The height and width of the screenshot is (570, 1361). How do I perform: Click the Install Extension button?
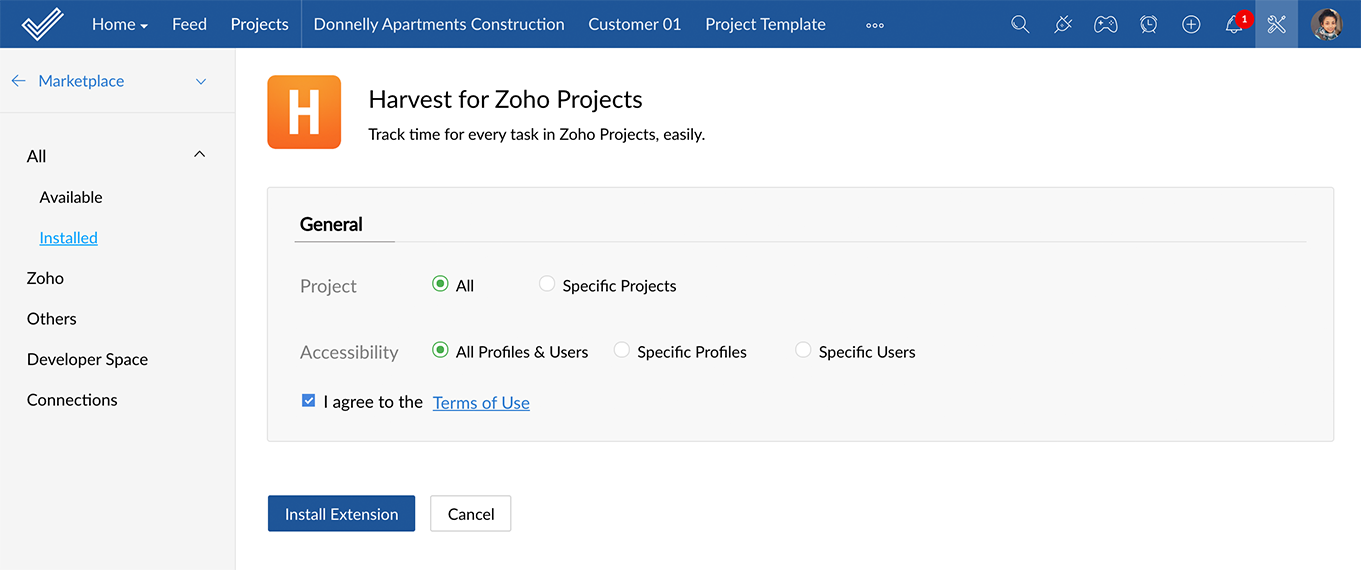click(341, 514)
